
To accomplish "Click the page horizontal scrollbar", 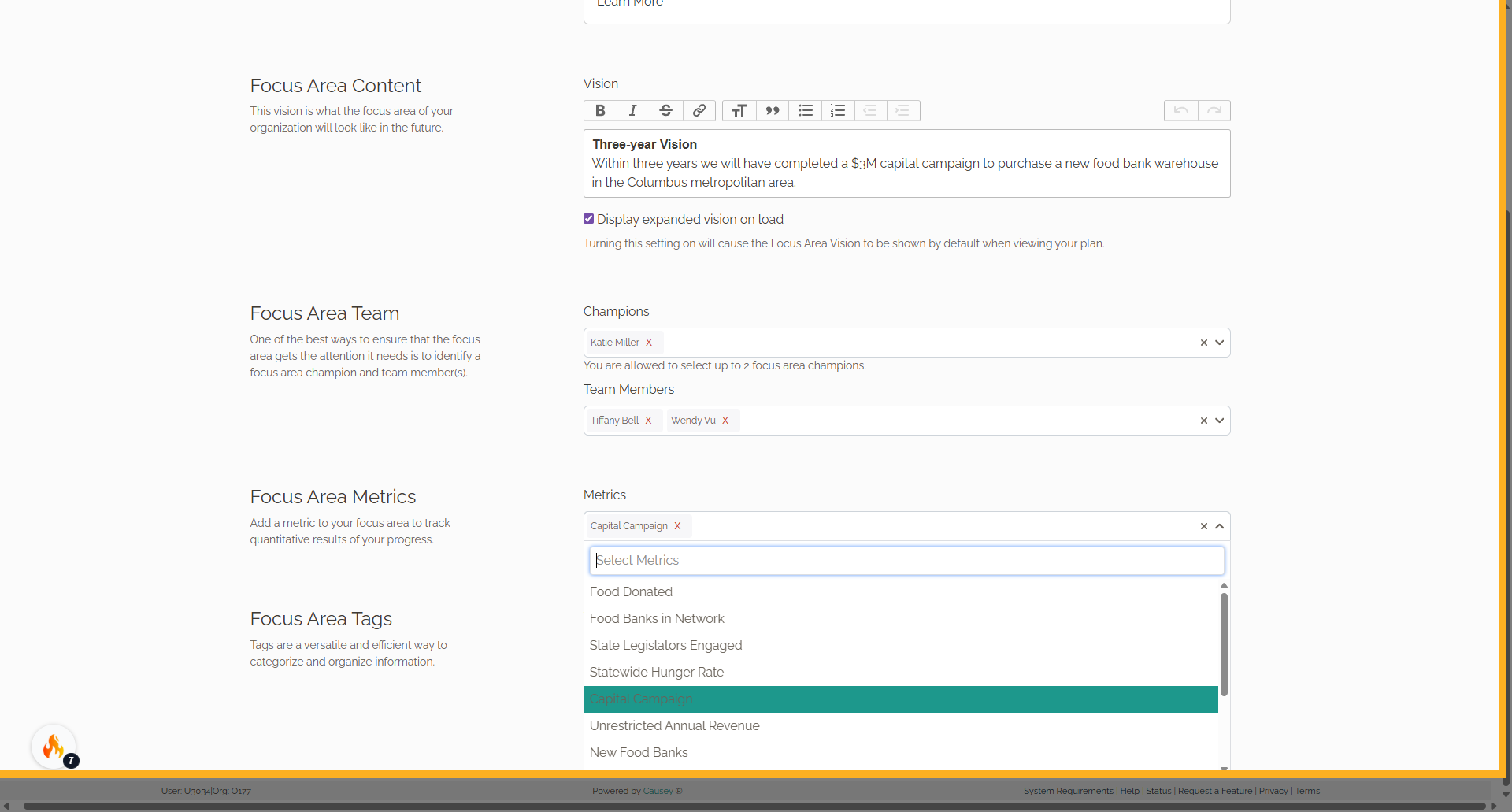I will point(754,806).
